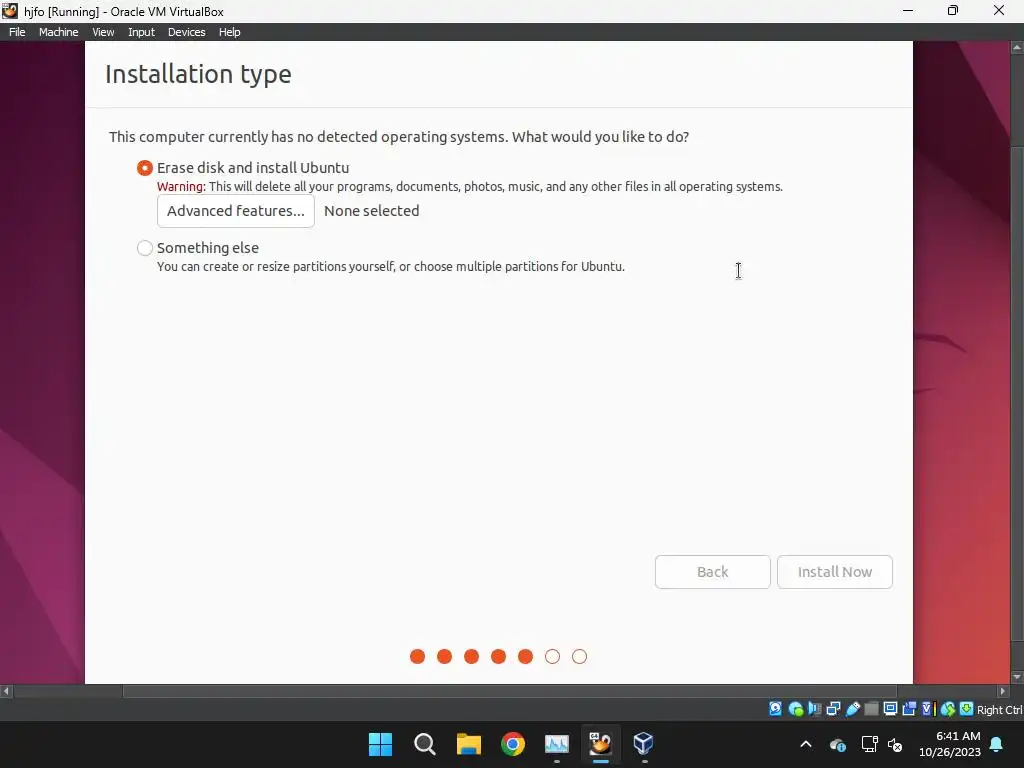
Task: Open File Explorer from the taskbar
Action: click(468, 744)
